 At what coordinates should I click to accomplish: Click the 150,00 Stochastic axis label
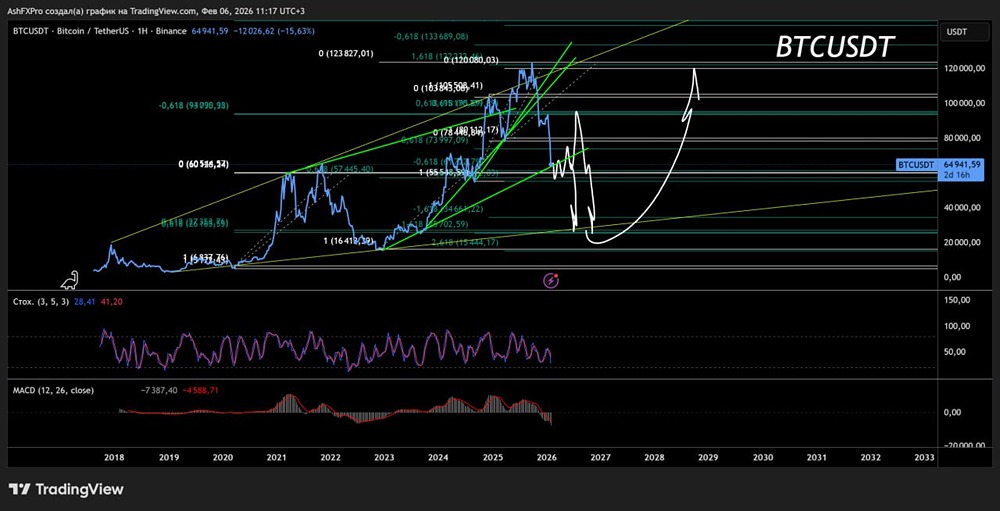tap(958, 300)
